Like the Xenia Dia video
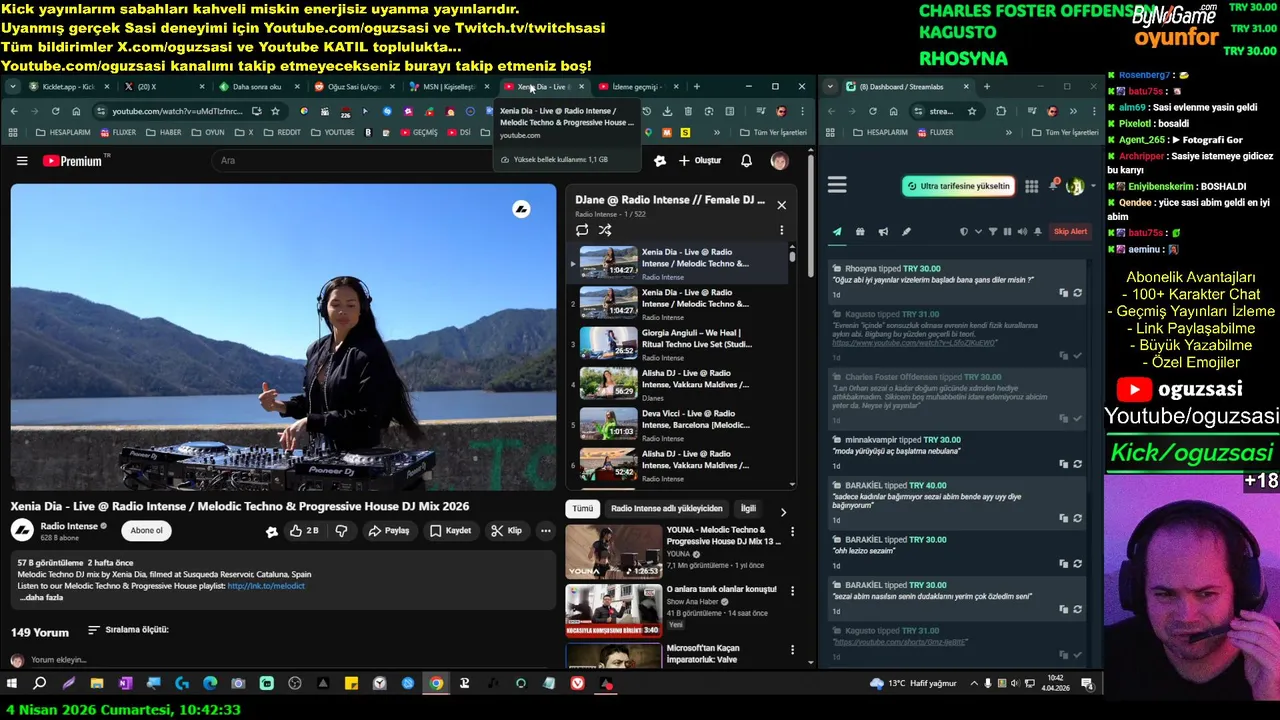Viewport: 1280px width, 720px height. tap(304, 531)
